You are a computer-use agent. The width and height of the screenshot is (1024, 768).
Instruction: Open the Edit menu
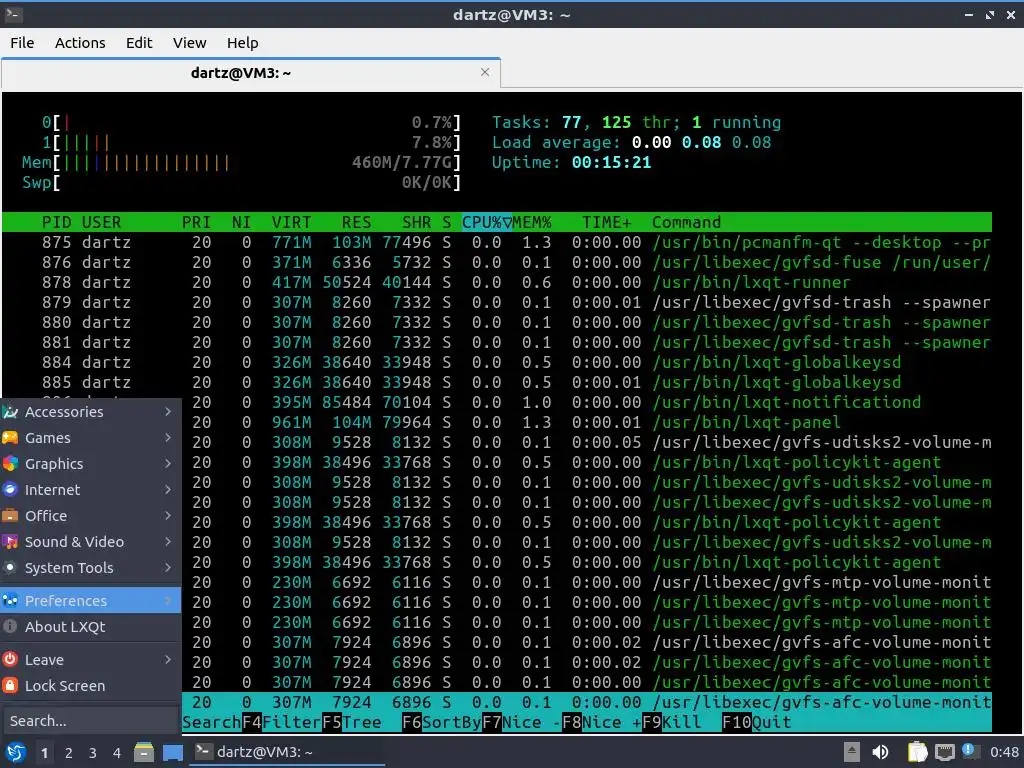point(139,43)
